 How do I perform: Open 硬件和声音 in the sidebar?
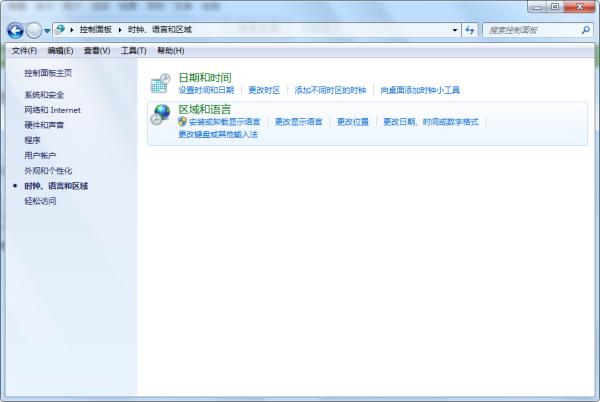click(44, 125)
